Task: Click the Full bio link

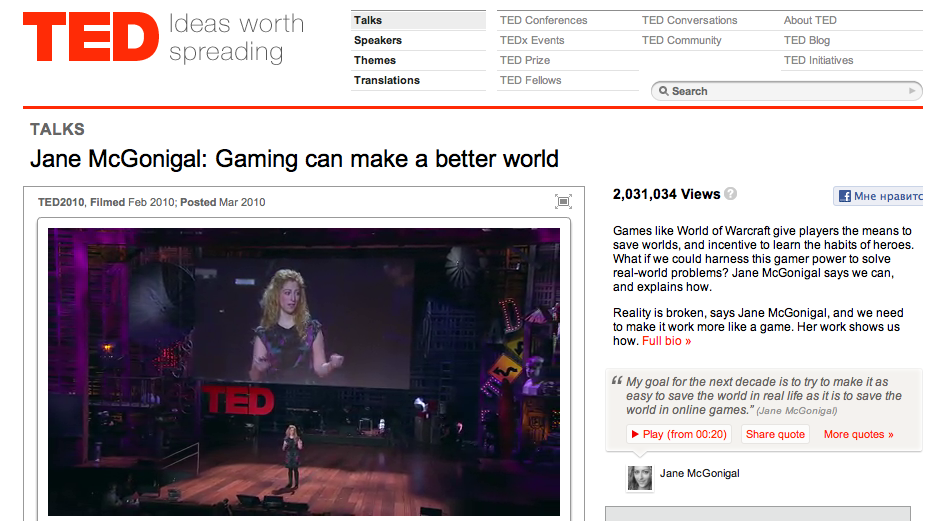Action: pyautogui.click(x=666, y=341)
